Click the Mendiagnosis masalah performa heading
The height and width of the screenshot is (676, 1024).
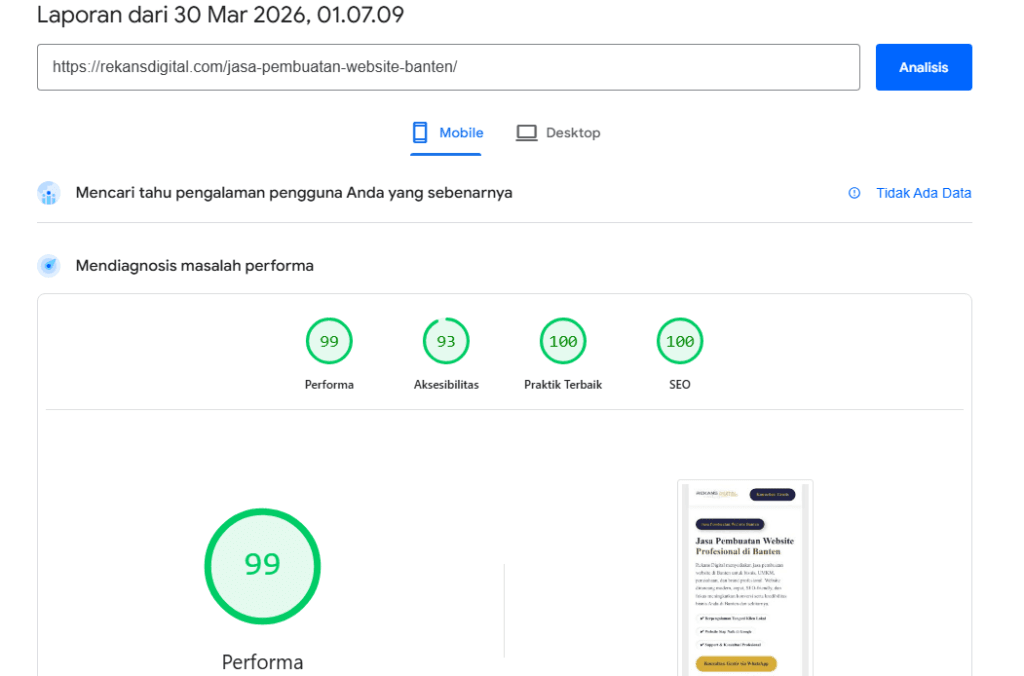[x=195, y=266]
